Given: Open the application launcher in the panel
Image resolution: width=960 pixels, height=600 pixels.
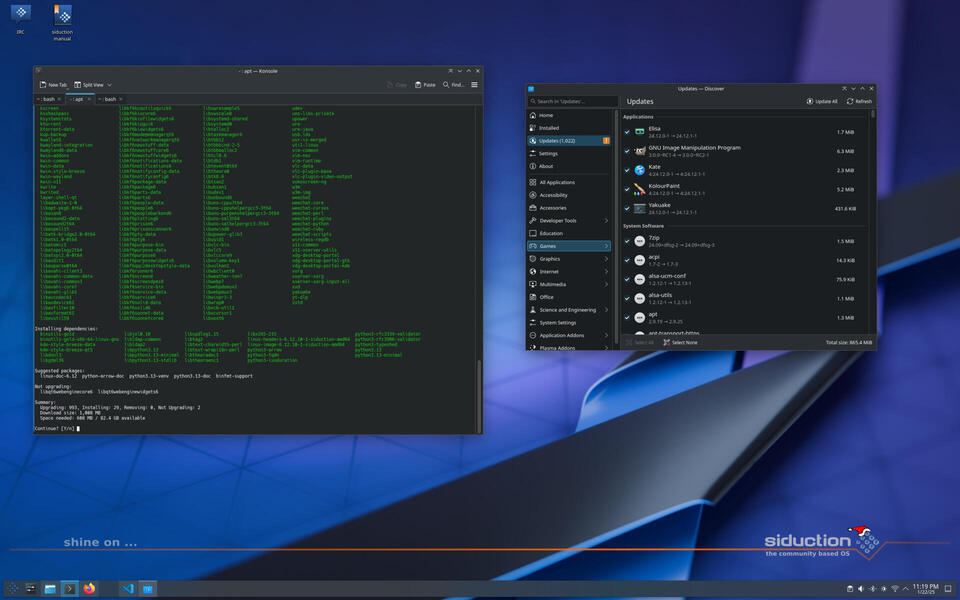Looking at the screenshot, I should click(x=12, y=589).
